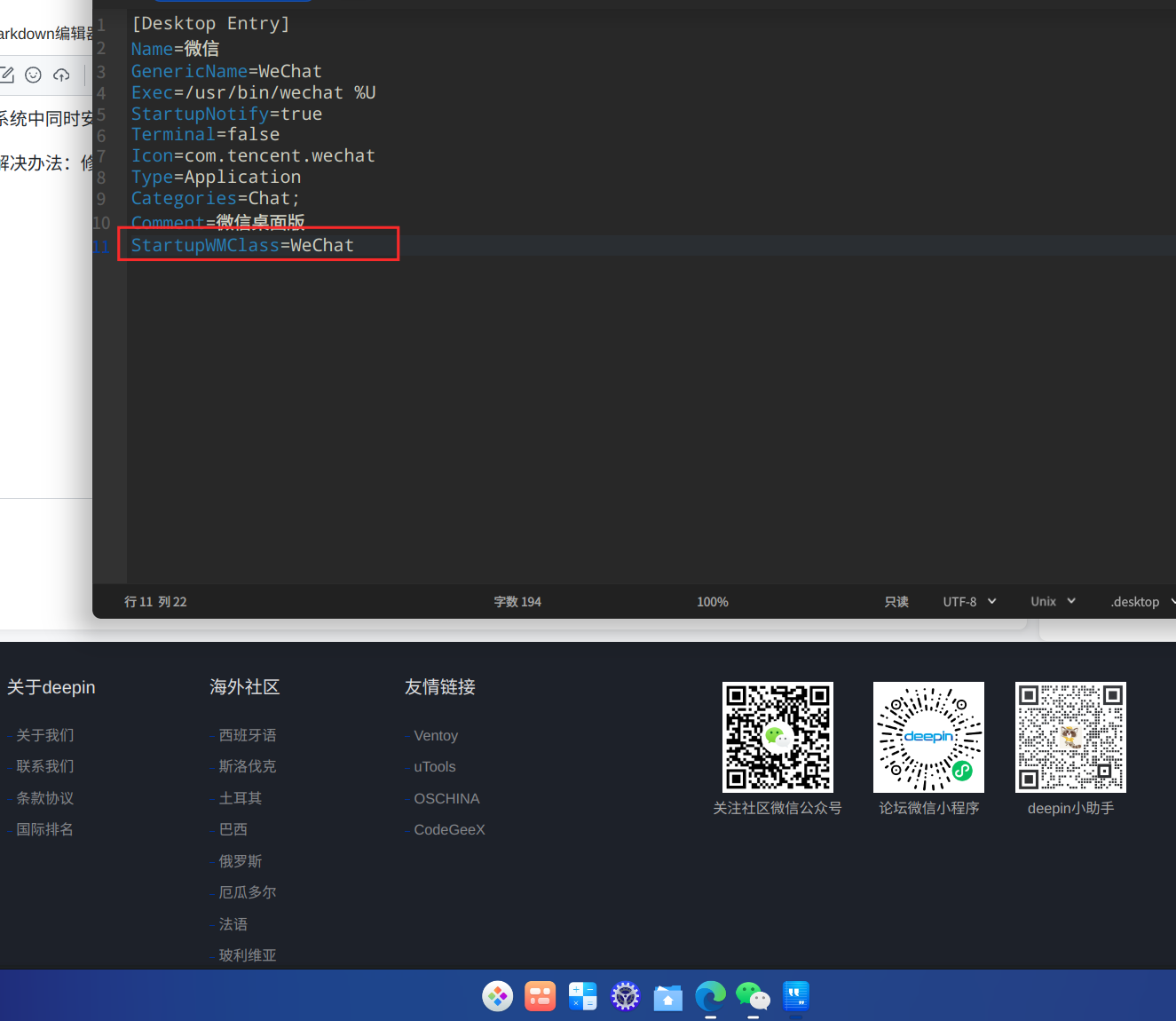Click the Exec=/usr/bin/wechat %U line
The height and width of the screenshot is (1021, 1176).
pyautogui.click(x=253, y=92)
